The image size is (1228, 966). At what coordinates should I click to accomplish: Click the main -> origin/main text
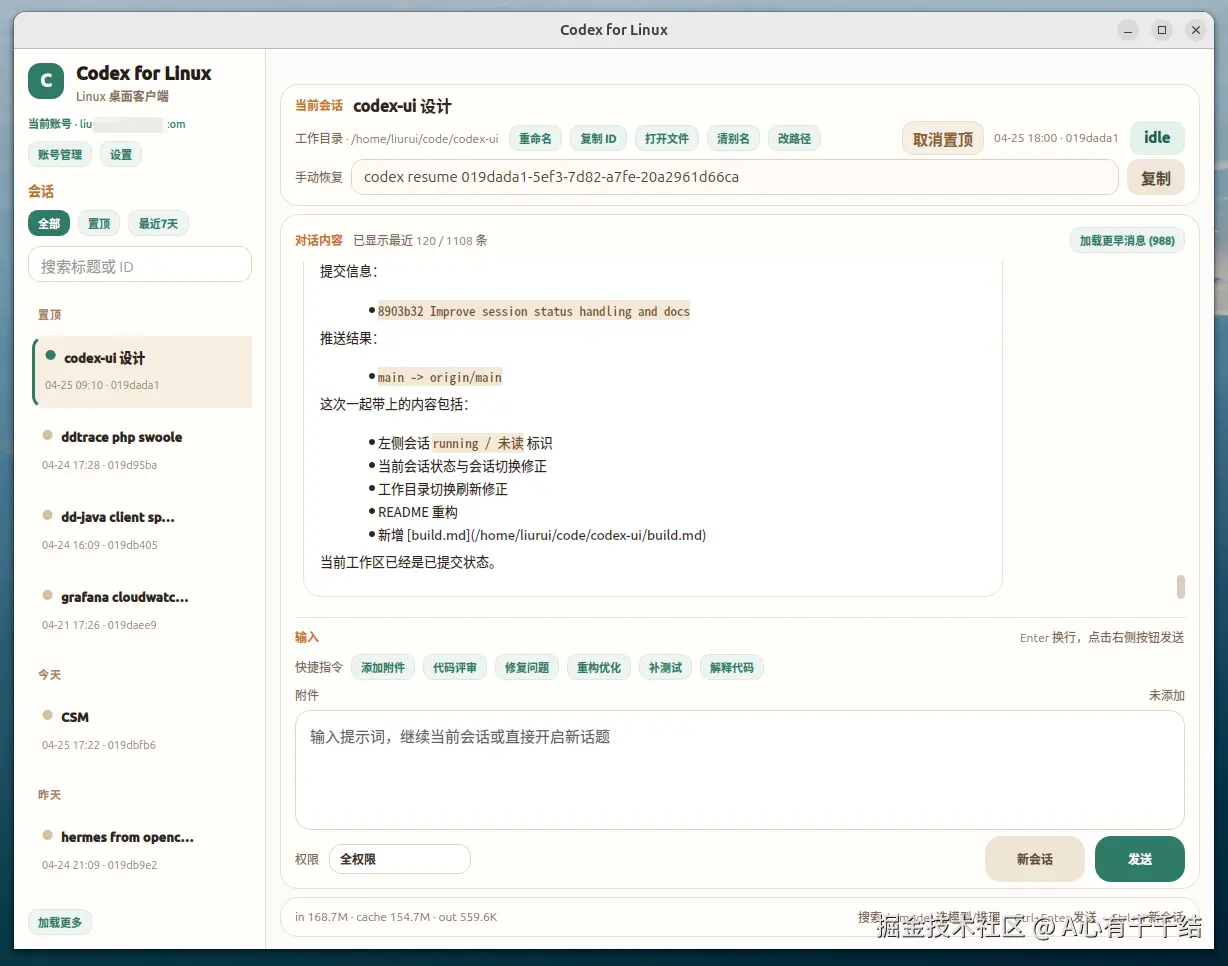440,377
